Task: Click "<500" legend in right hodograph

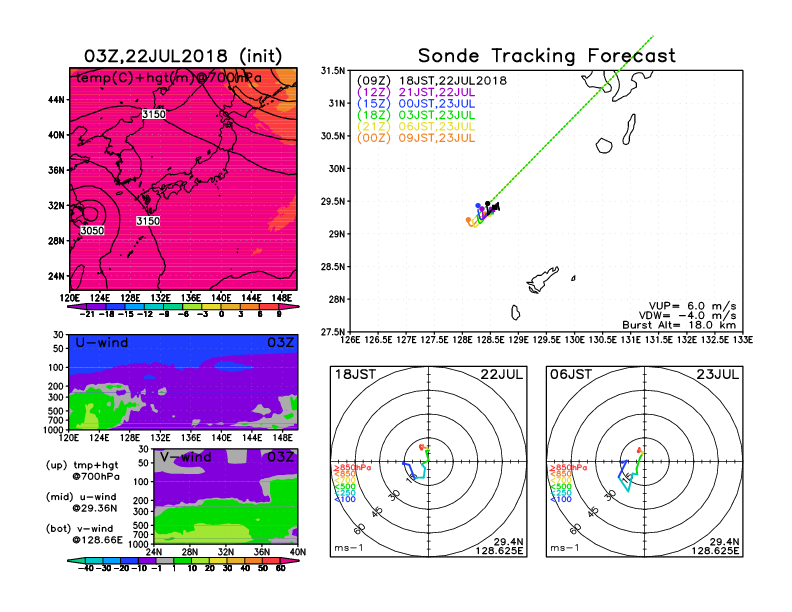Action: tap(561, 487)
